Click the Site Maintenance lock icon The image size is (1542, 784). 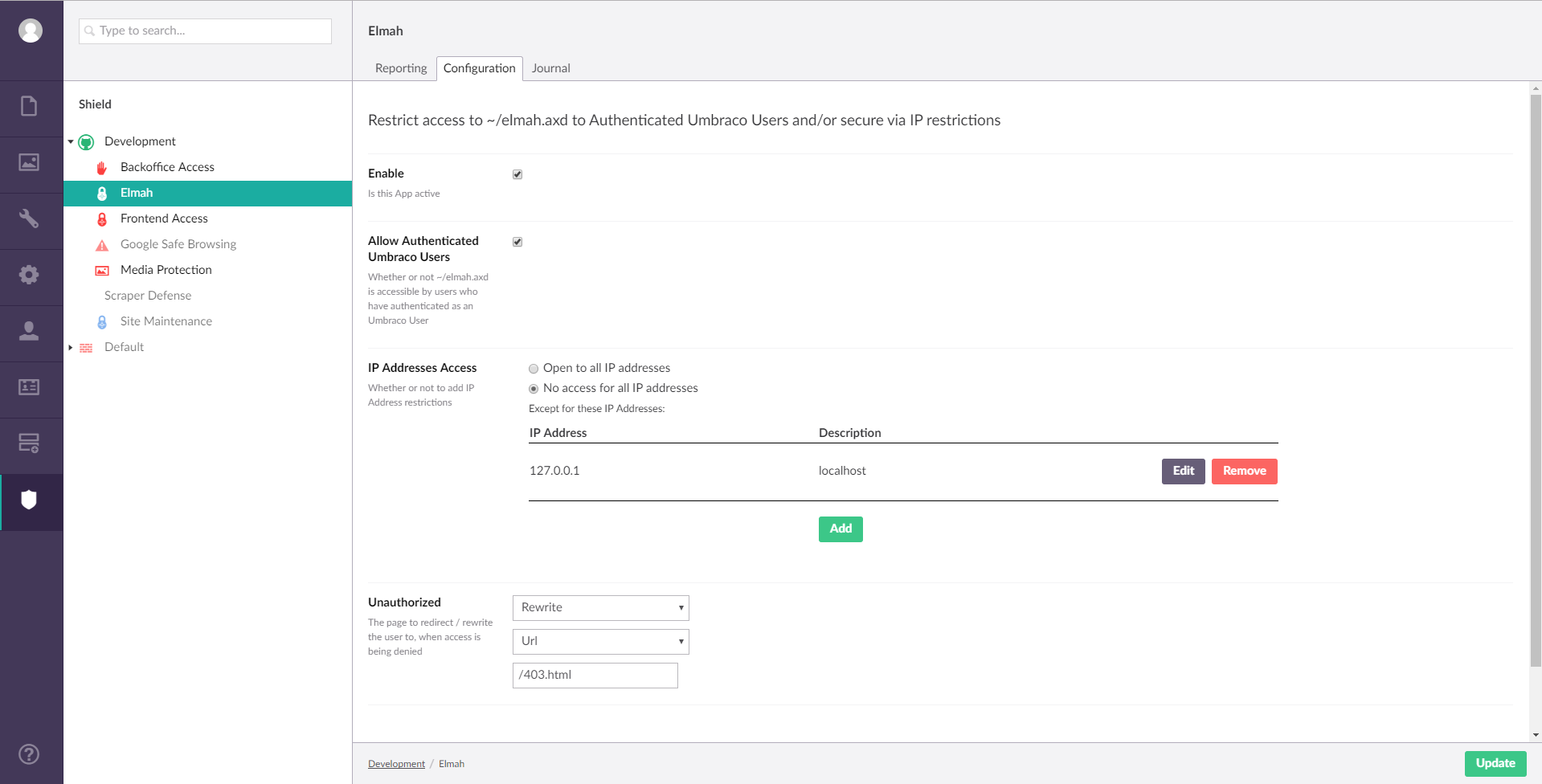pyautogui.click(x=102, y=322)
